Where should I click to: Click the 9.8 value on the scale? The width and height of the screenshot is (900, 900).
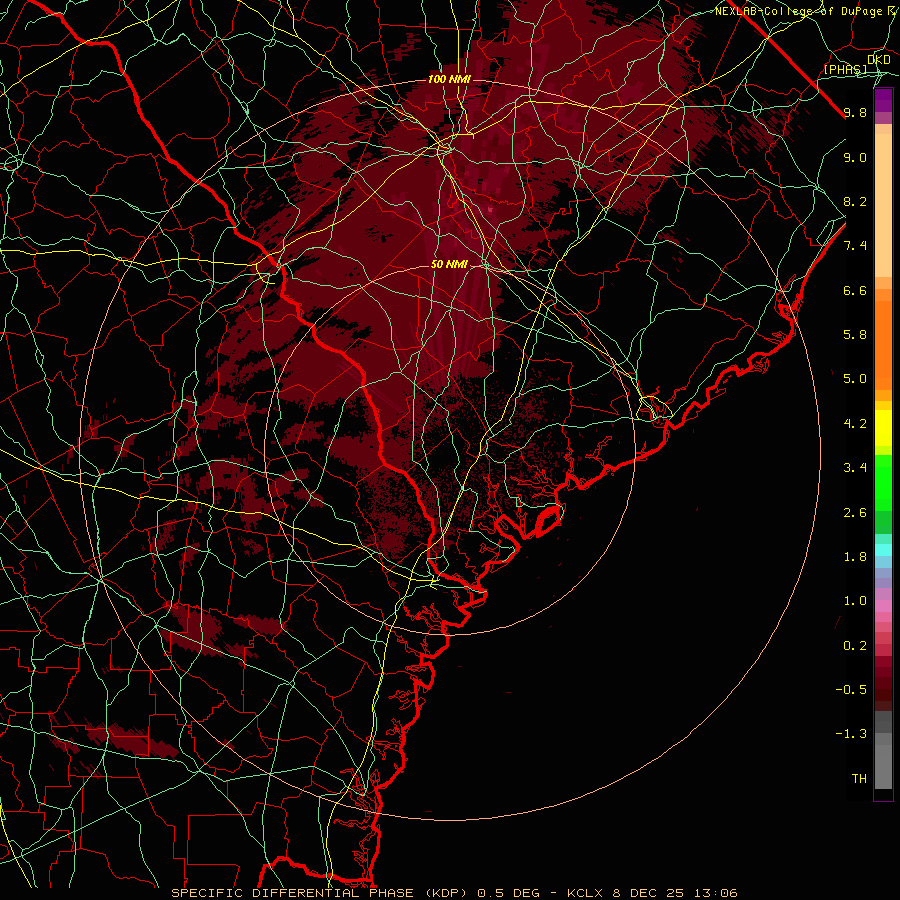point(855,112)
